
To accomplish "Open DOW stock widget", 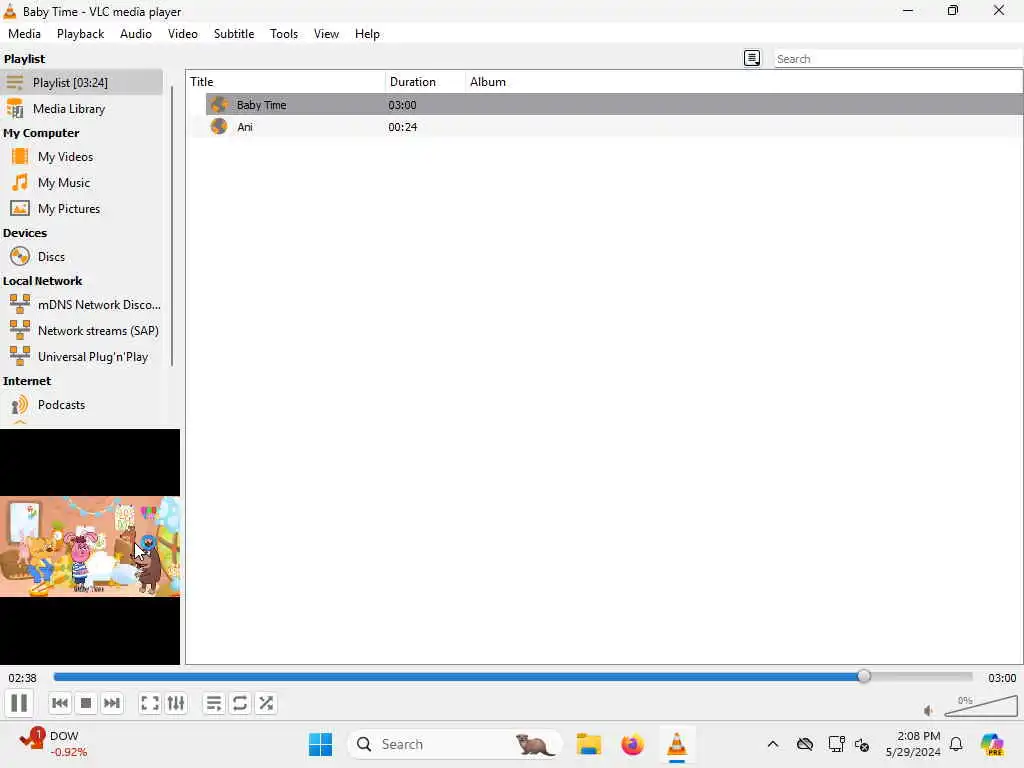I will click(x=52, y=744).
